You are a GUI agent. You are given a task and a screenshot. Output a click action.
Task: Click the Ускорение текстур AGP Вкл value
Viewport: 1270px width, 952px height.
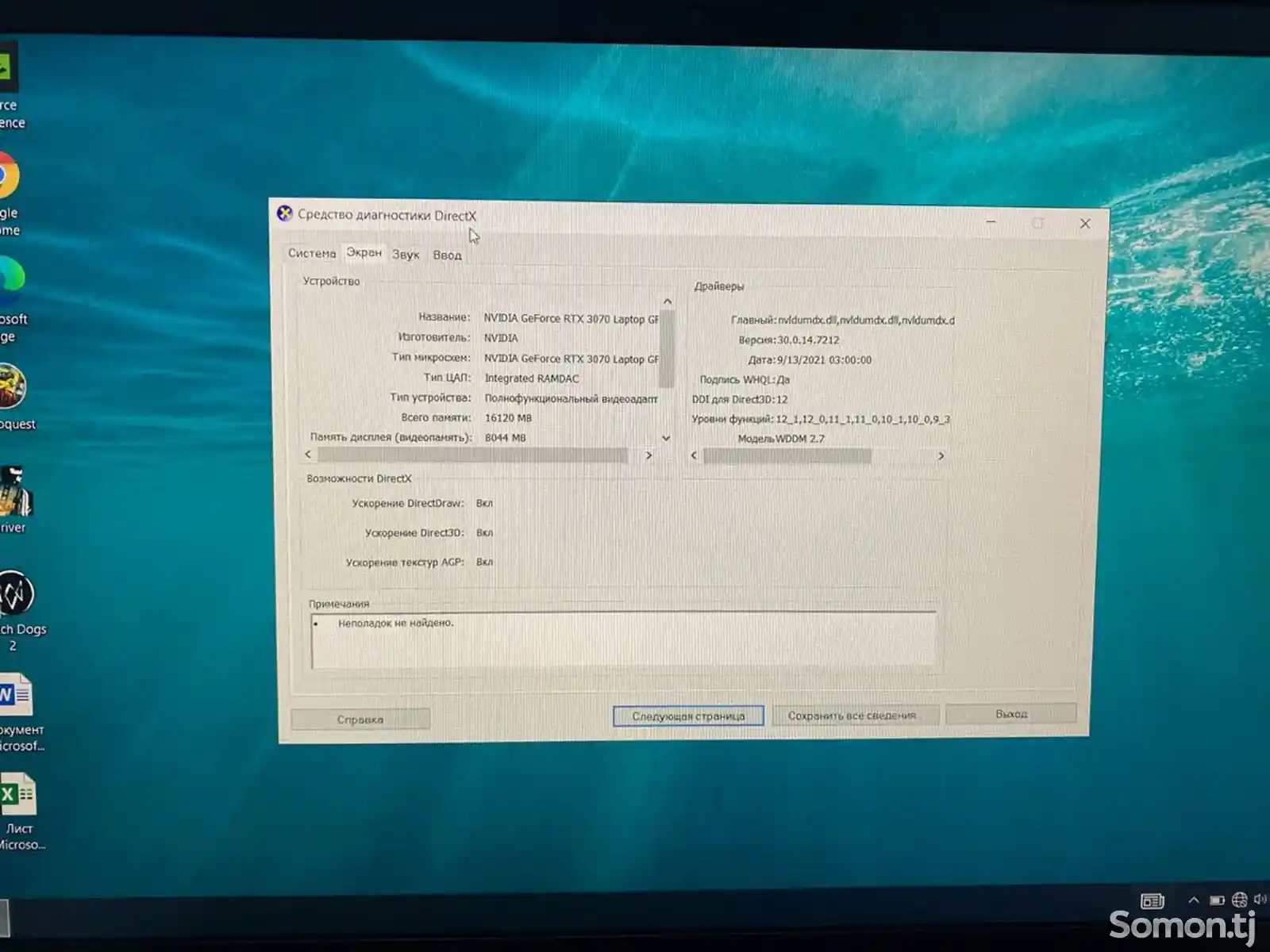pyautogui.click(x=484, y=562)
